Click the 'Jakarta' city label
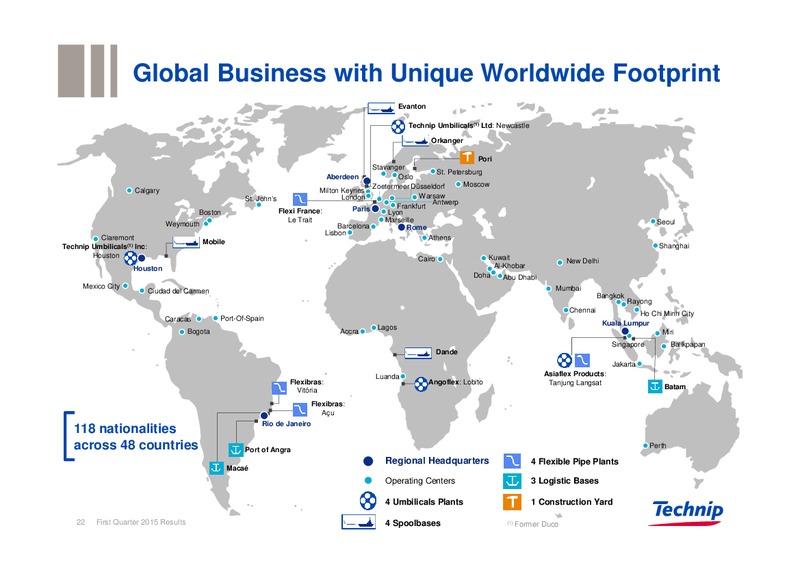Image resolution: width=800 pixels, height=565 pixels. (x=623, y=364)
